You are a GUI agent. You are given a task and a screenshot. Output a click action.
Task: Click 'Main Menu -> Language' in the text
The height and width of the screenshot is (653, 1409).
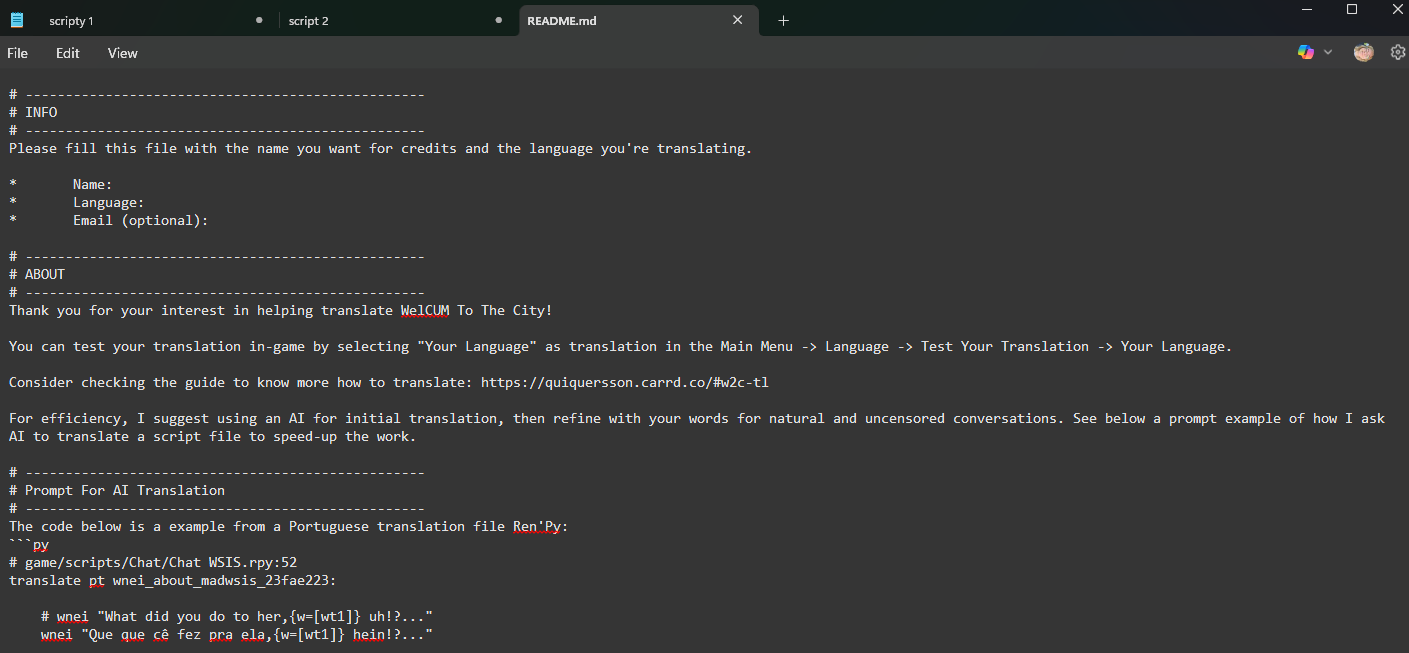point(805,346)
